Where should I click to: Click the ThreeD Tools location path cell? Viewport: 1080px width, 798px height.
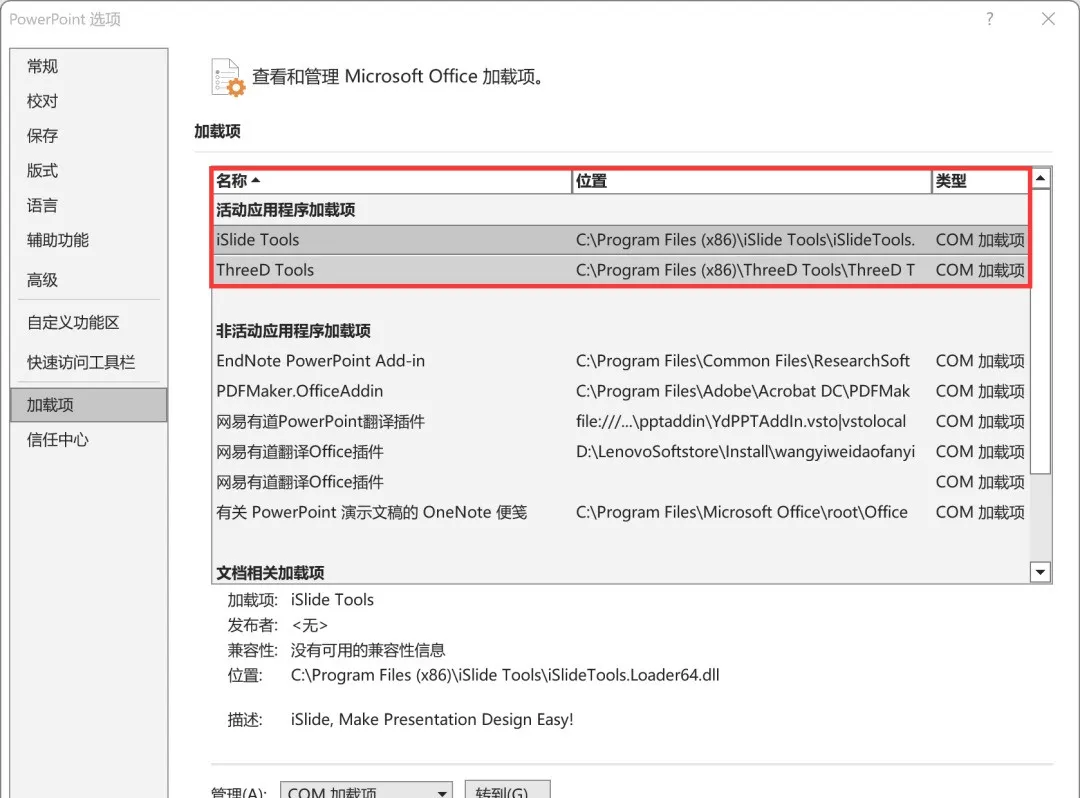pos(745,270)
